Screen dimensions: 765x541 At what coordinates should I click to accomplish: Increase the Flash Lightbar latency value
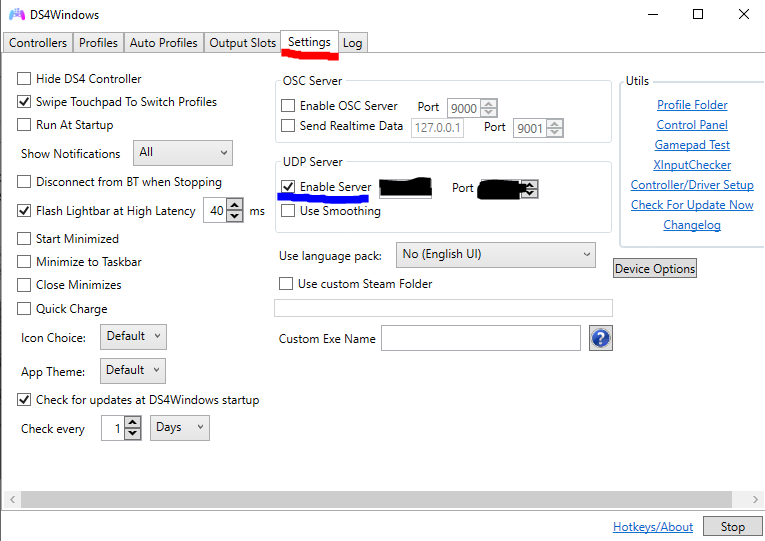click(x=235, y=205)
